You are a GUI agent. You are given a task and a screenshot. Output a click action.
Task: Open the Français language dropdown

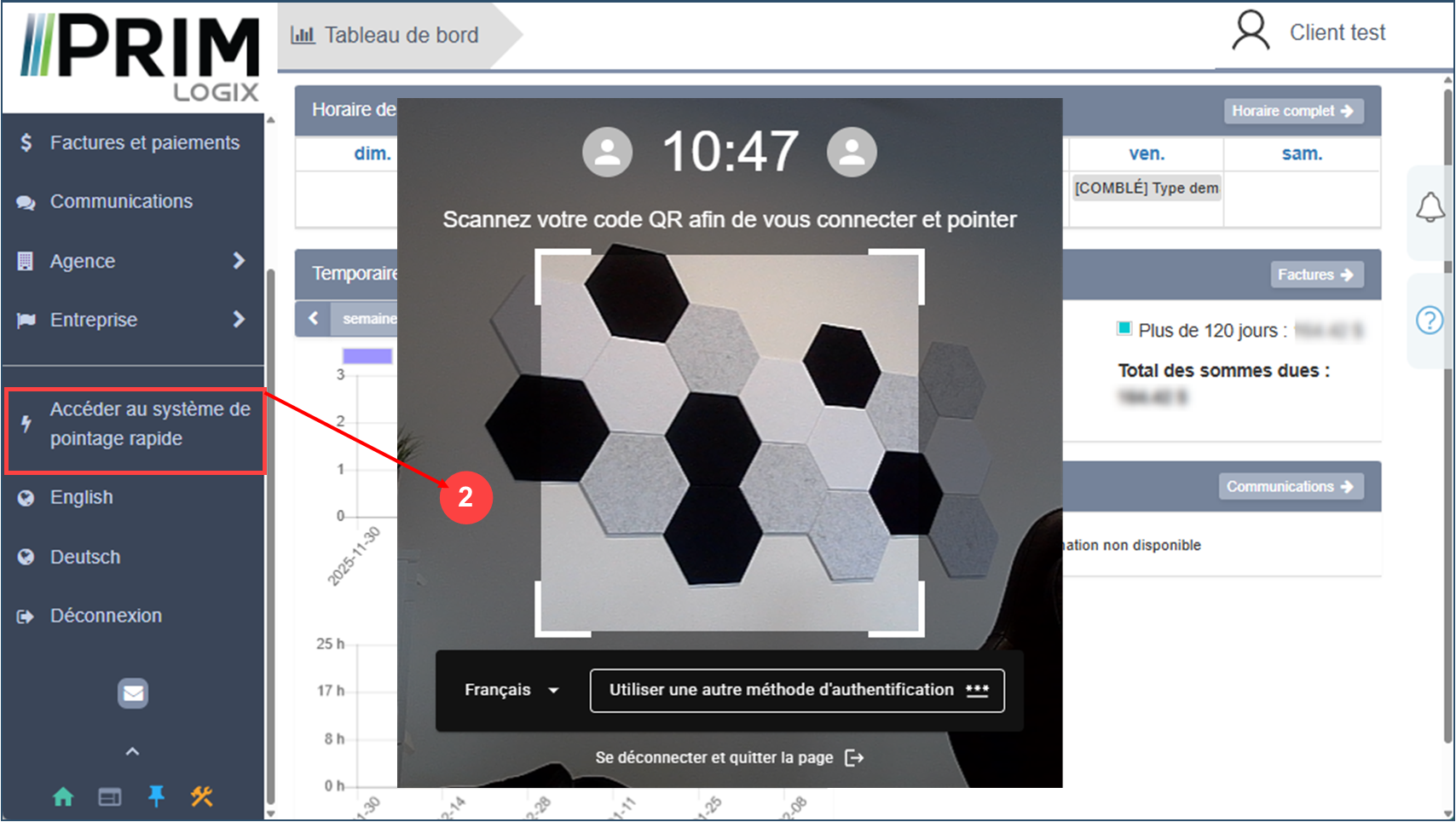point(511,690)
